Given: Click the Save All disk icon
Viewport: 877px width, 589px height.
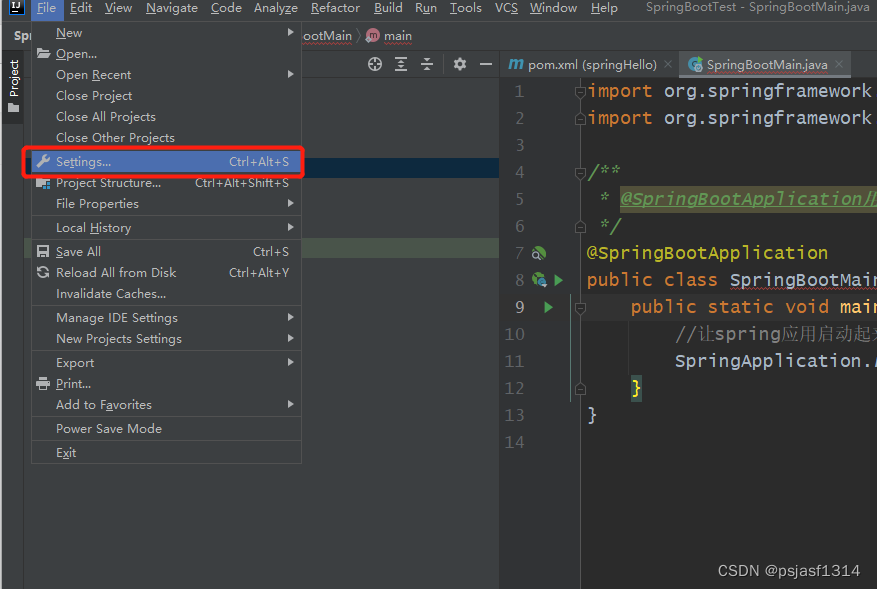Looking at the screenshot, I should pos(43,251).
